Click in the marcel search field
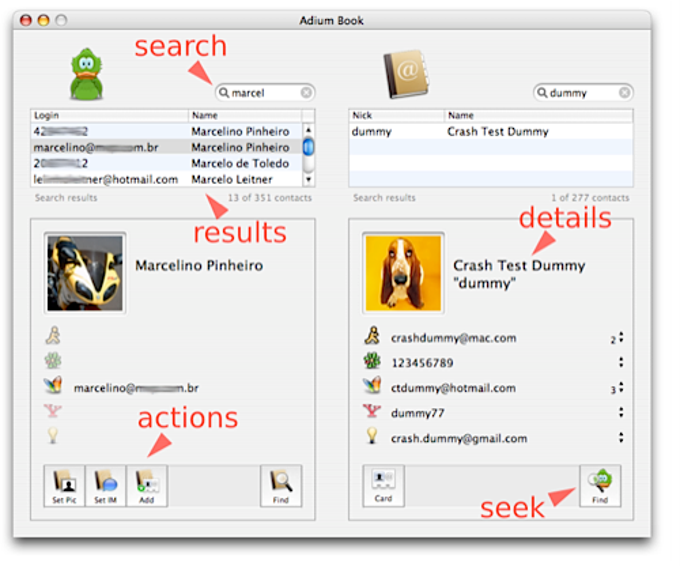Viewport: 680px width, 566px height. tap(265, 93)
